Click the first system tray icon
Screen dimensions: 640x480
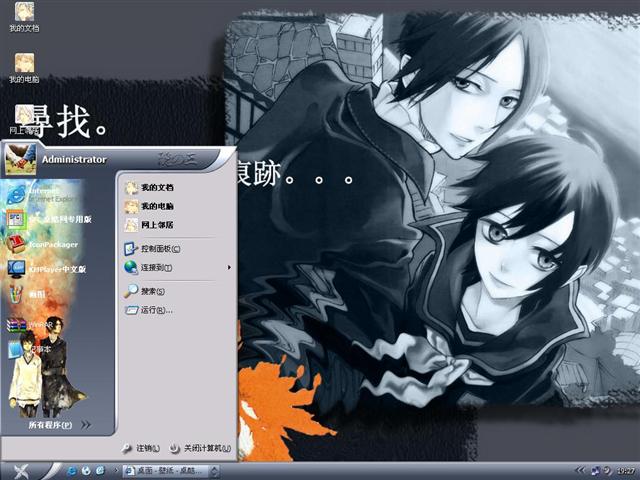[596, 471]
